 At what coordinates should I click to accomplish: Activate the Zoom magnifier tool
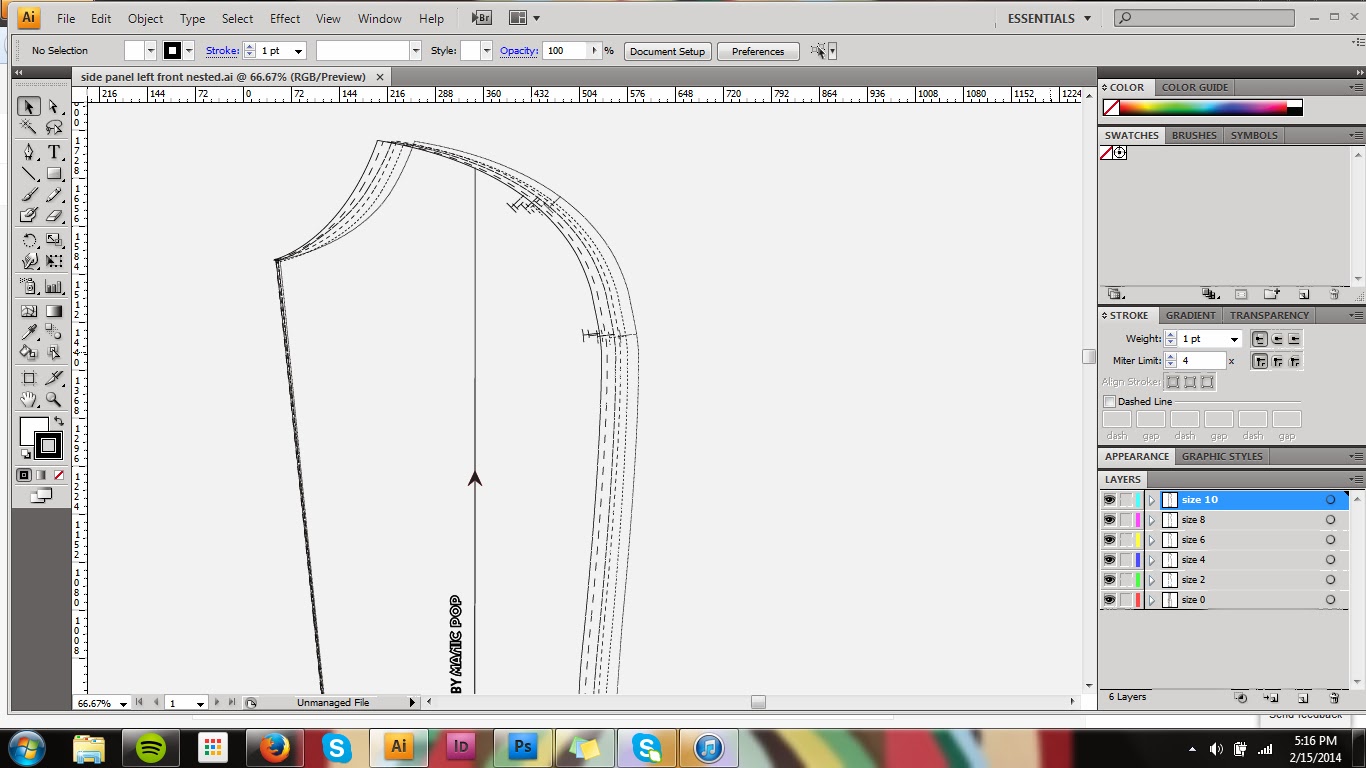pyautogui.click(x=54, y=399)
